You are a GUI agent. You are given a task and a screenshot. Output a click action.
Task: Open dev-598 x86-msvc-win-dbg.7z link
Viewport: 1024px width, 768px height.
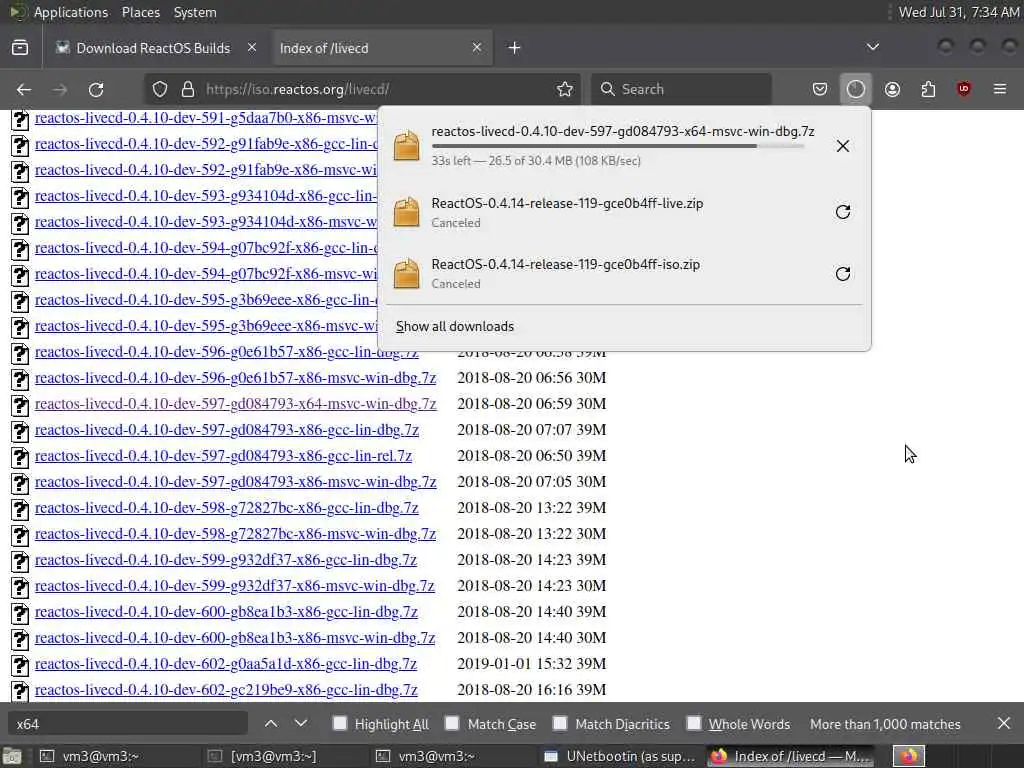point(235,534)
